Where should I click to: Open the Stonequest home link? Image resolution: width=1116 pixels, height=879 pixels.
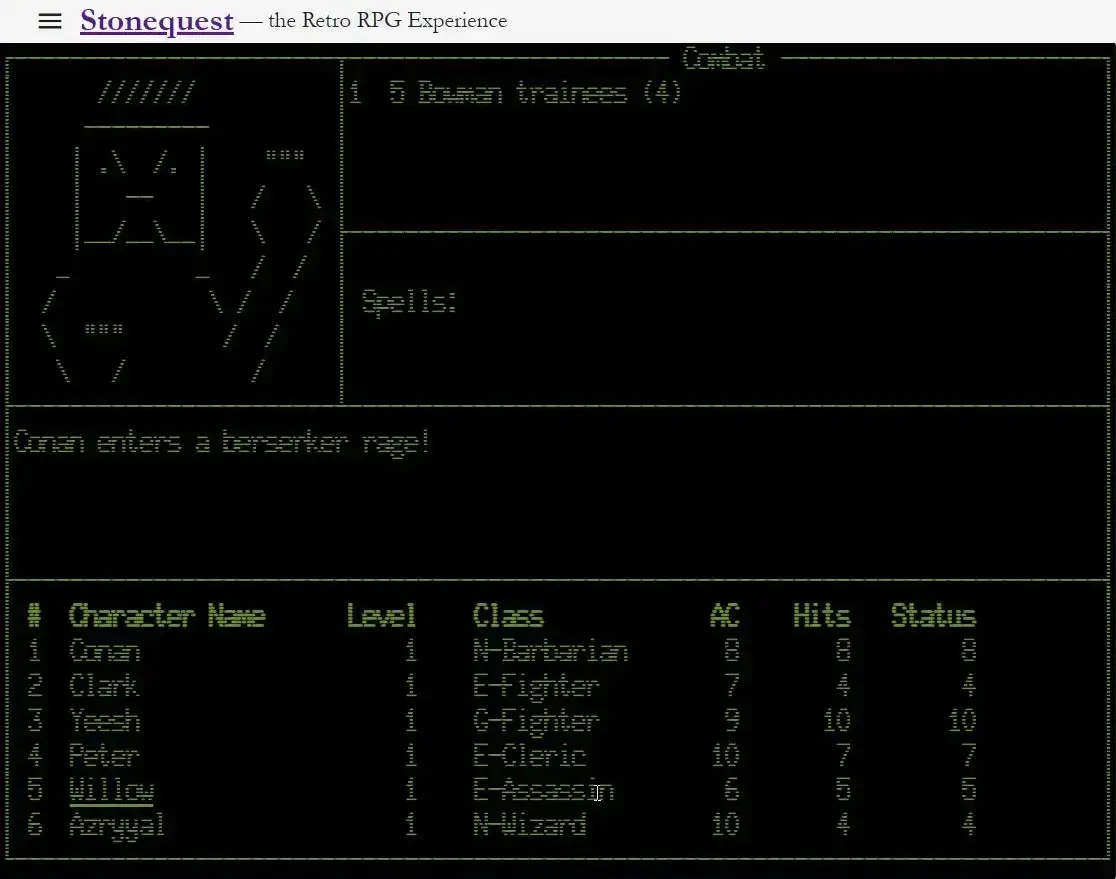pos(156,20)
